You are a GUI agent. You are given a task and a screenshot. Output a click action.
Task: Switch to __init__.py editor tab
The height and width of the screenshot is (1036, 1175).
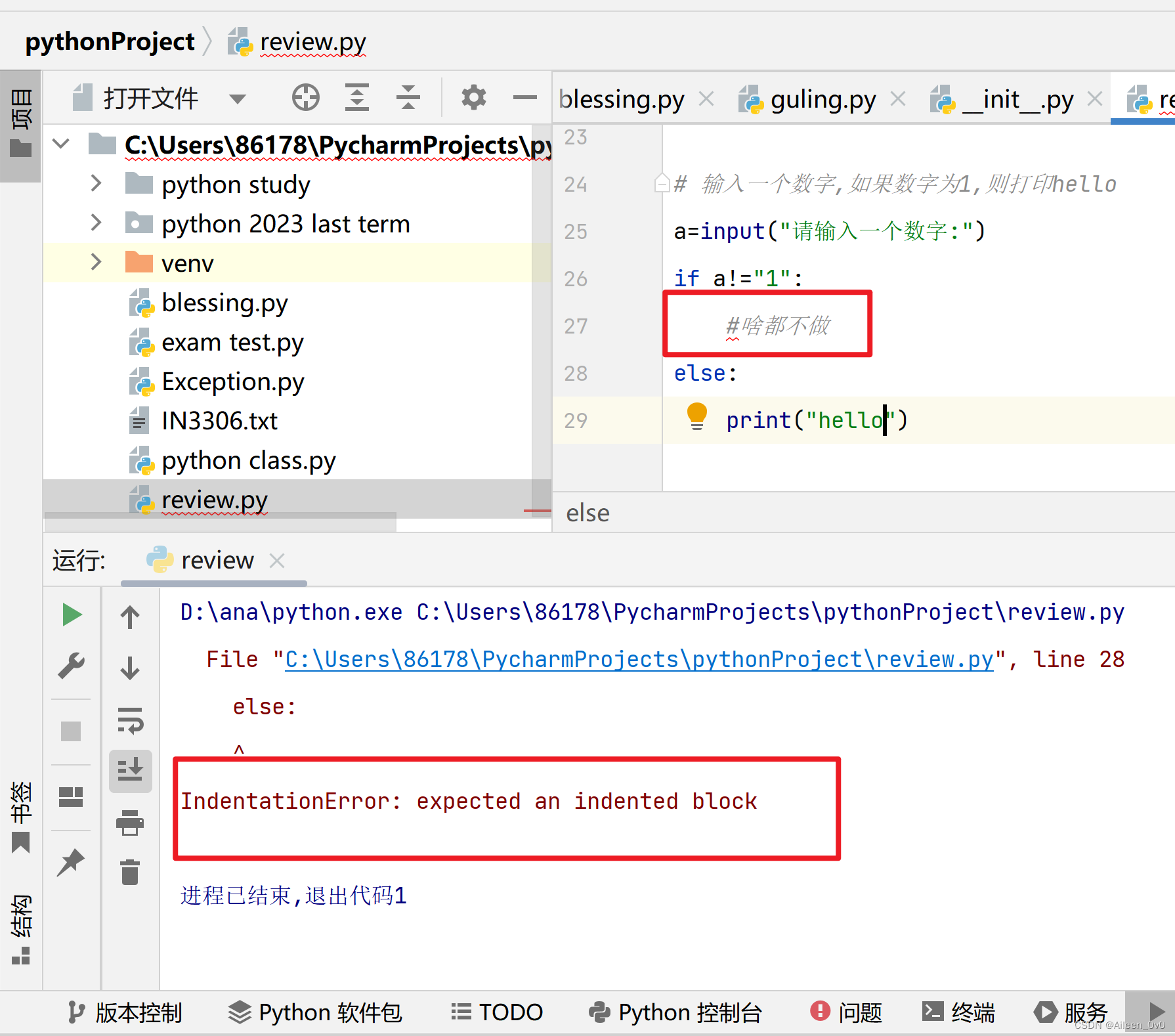[1002, 99]
